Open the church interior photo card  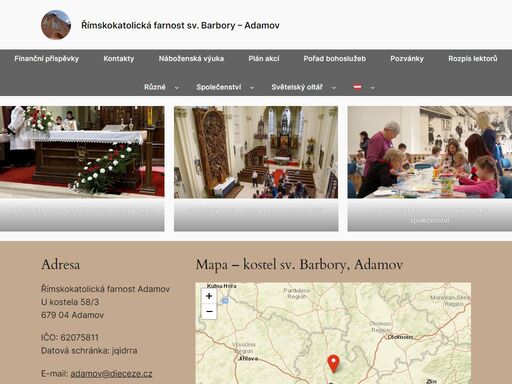[256, 168]
